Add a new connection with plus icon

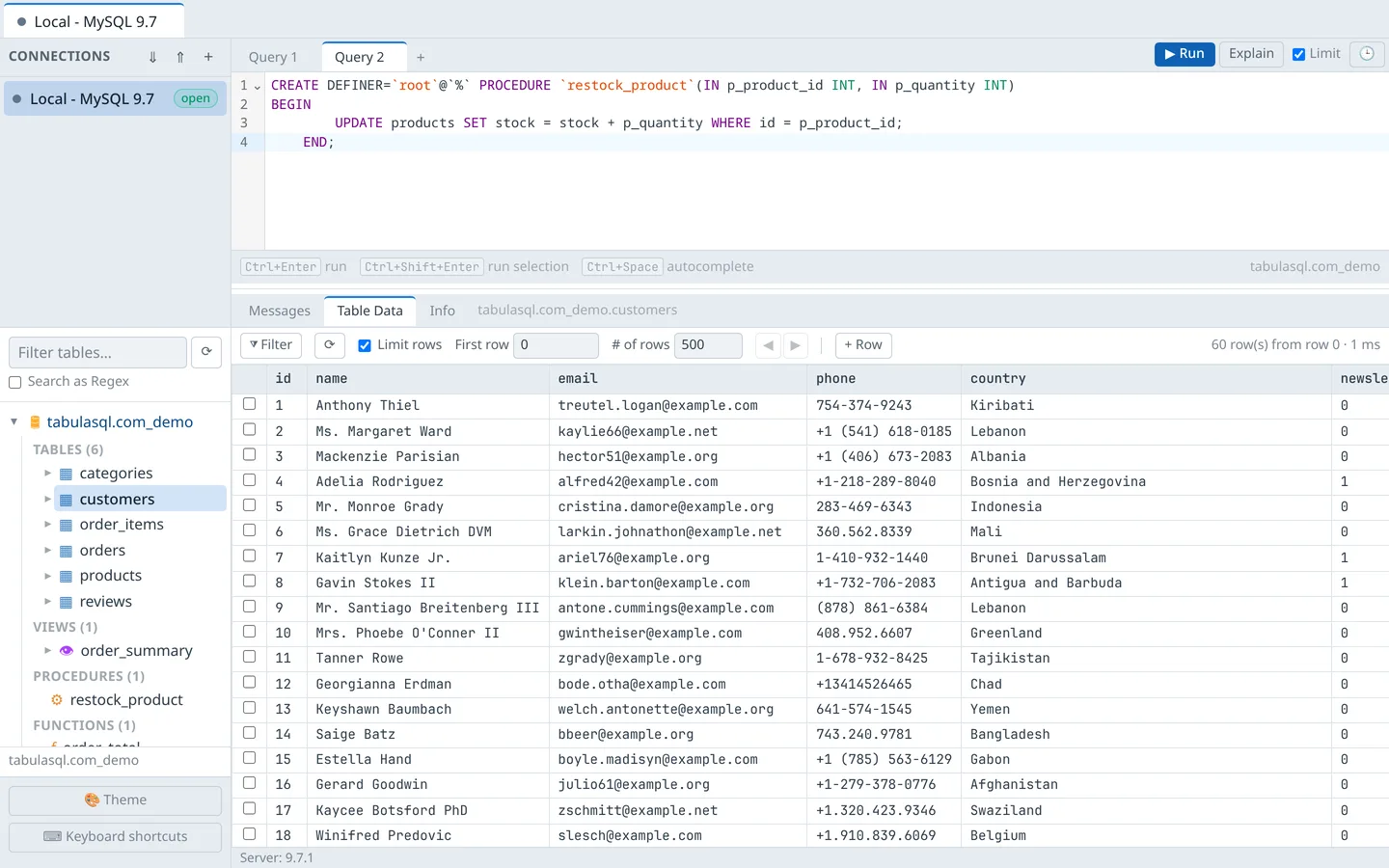pyautogui.click(x=208, y=57)
